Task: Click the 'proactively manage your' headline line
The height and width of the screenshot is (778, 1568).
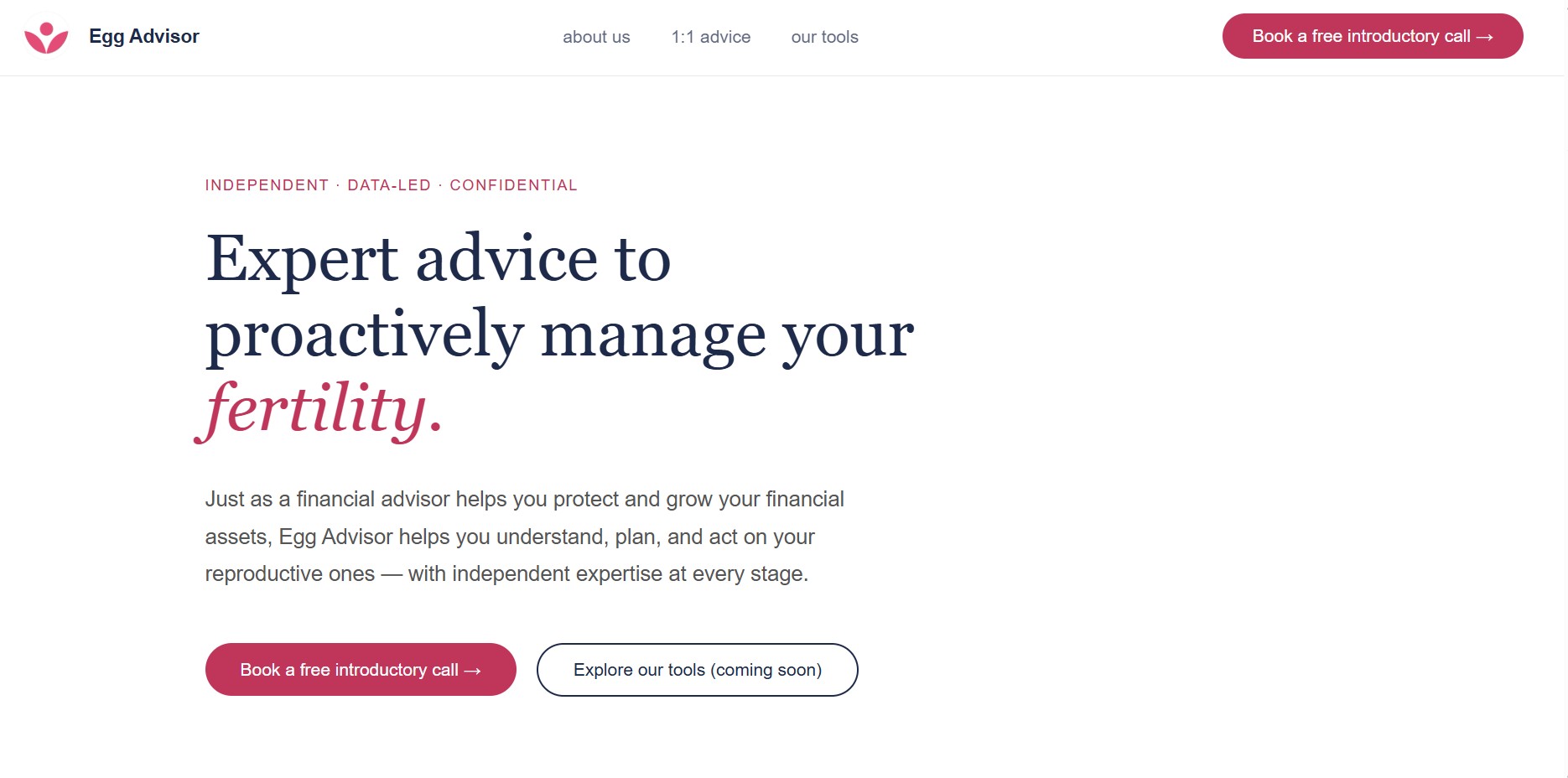Action: [x=559, y=335]
